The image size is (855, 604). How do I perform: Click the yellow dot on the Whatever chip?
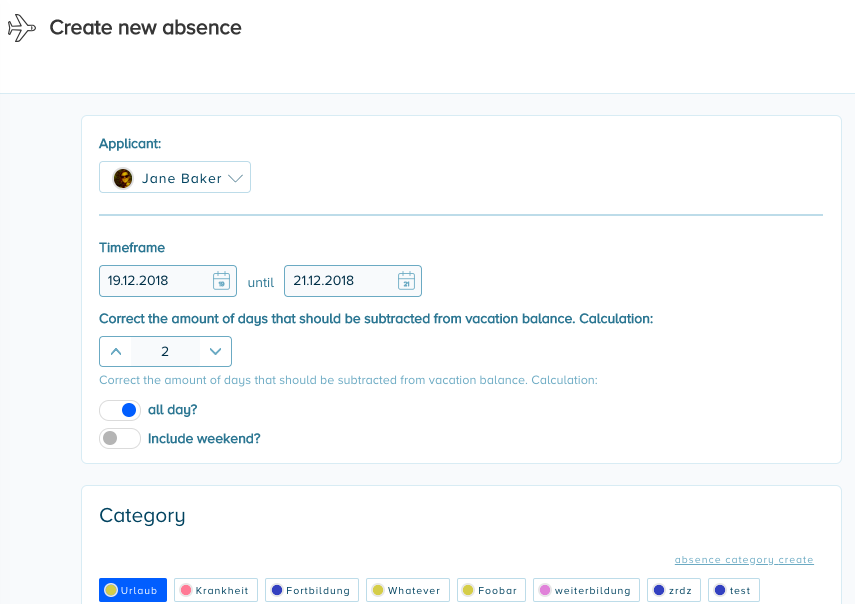(377, 590)
